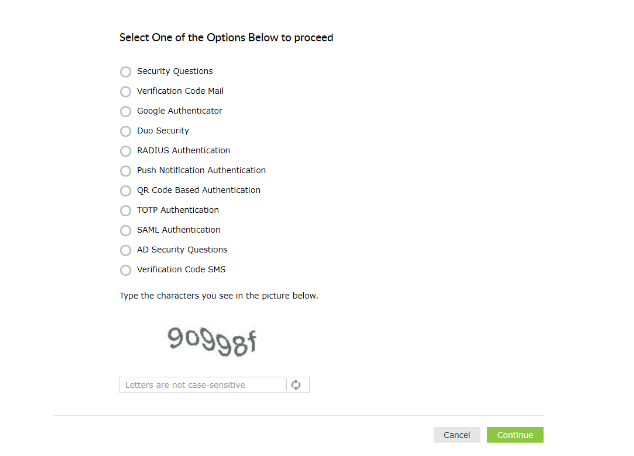This screenshot has width=634, height=456.
Task: Click the captcha picture
Action: pos(213,342)
